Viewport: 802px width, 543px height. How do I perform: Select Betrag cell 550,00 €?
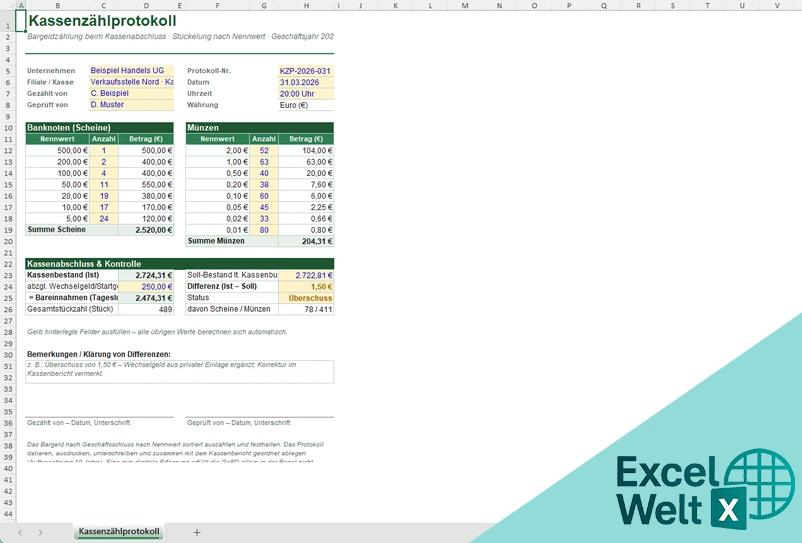coord(146,185)
